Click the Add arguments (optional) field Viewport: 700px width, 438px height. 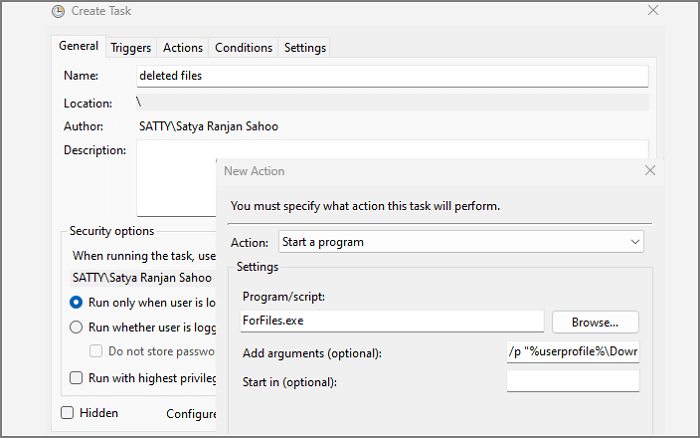[572, 353]
